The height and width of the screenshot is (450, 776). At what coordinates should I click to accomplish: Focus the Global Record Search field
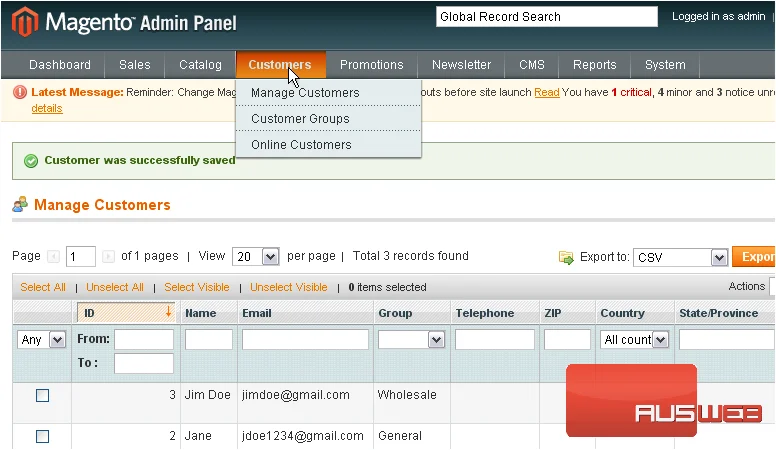pos(547,17)
